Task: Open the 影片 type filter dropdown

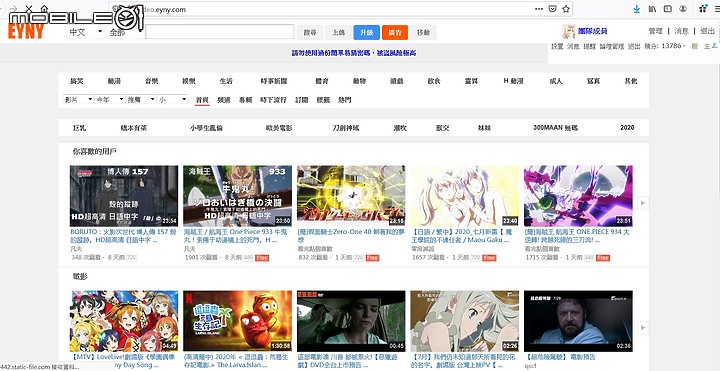Action: [78, 99]
